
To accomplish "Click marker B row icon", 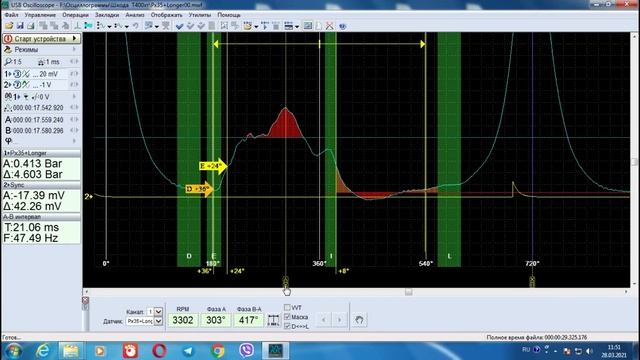I will 8,130.
